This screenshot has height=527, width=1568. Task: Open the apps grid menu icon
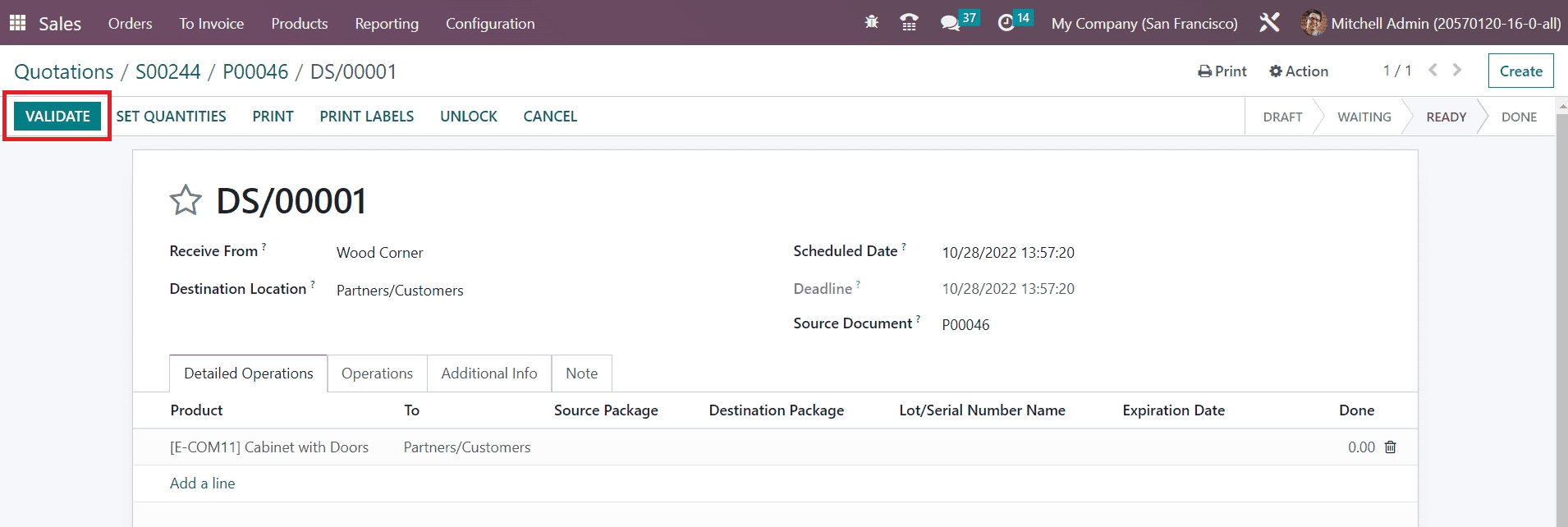17,23
